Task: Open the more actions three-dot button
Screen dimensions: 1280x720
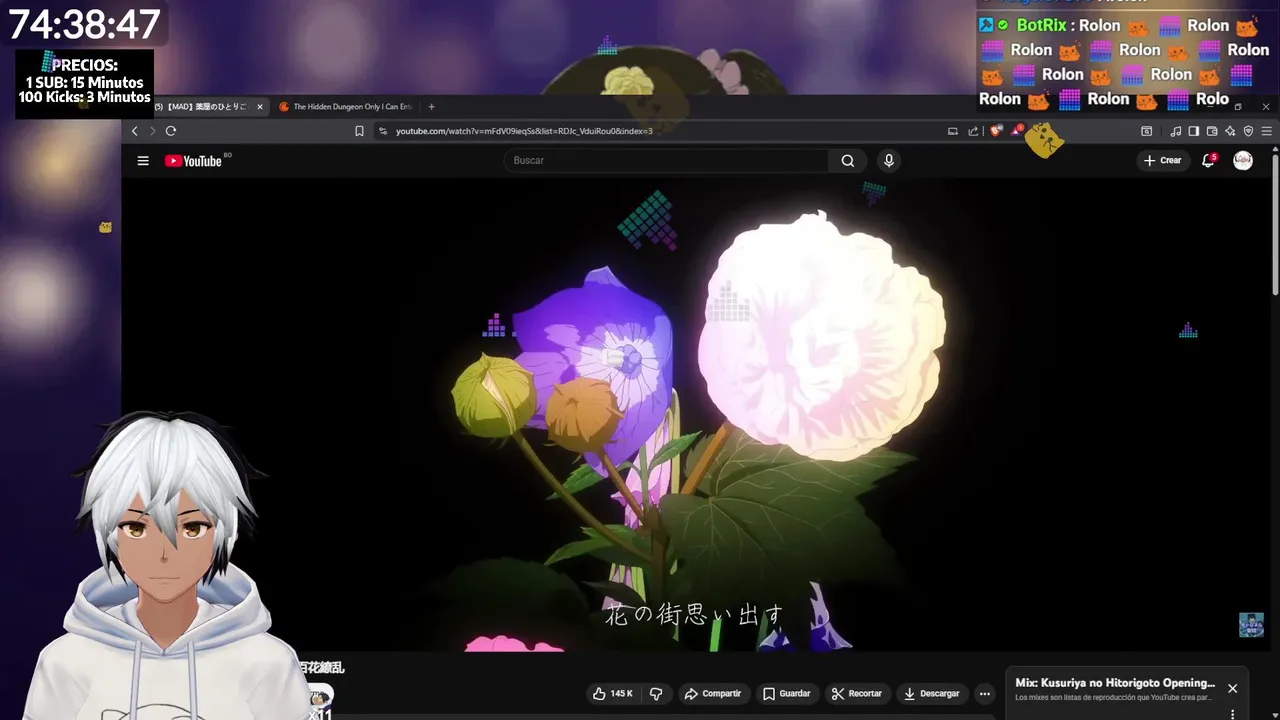Action: 984,693
